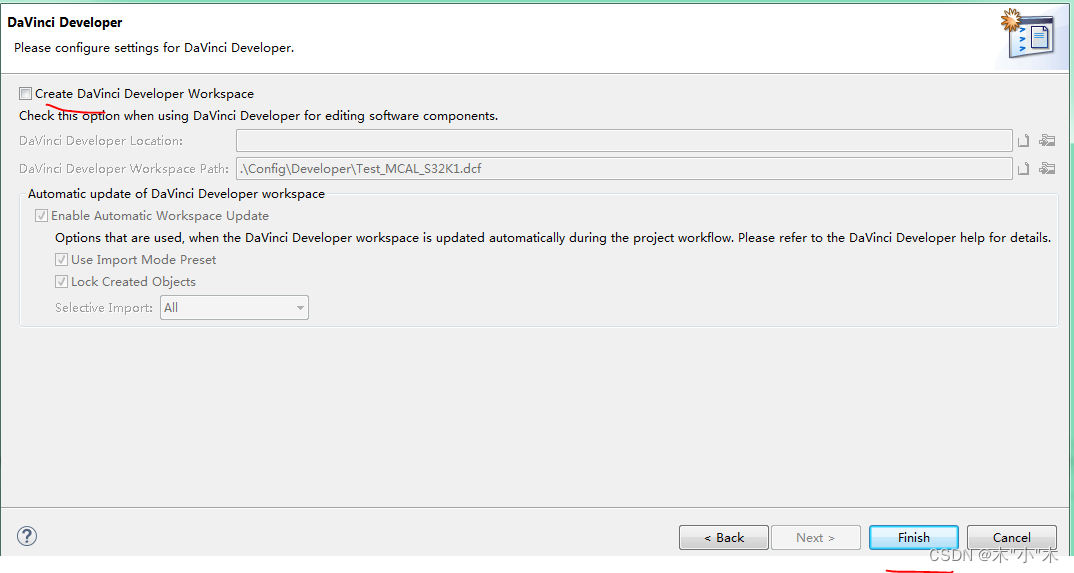Toggle Lock Created Objects checkbox
The image size is (1074, 573).
point(62,282)
